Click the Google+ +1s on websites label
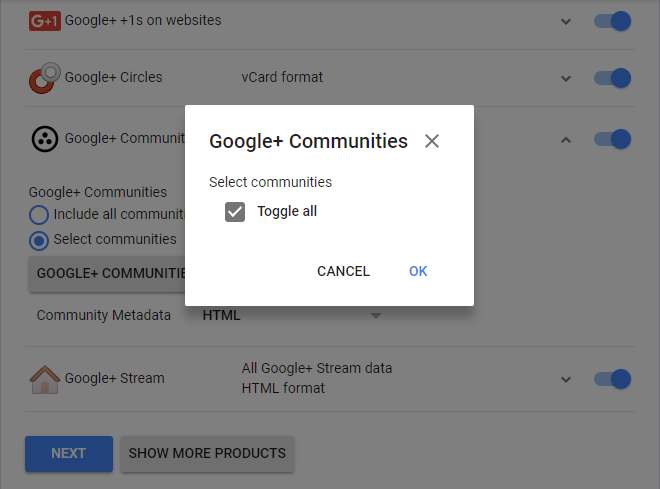 point(143,20)
